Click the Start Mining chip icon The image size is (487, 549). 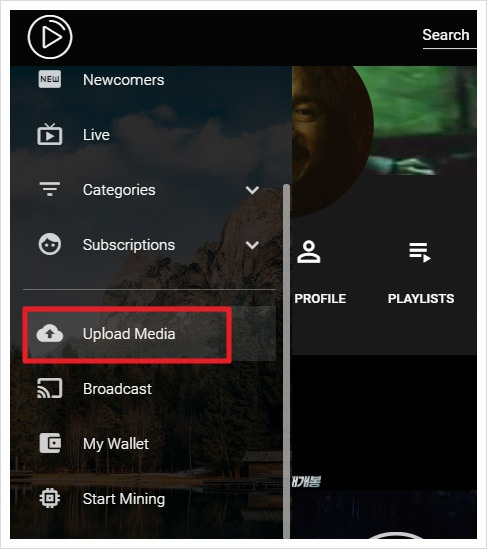click(x=50, y=498)
